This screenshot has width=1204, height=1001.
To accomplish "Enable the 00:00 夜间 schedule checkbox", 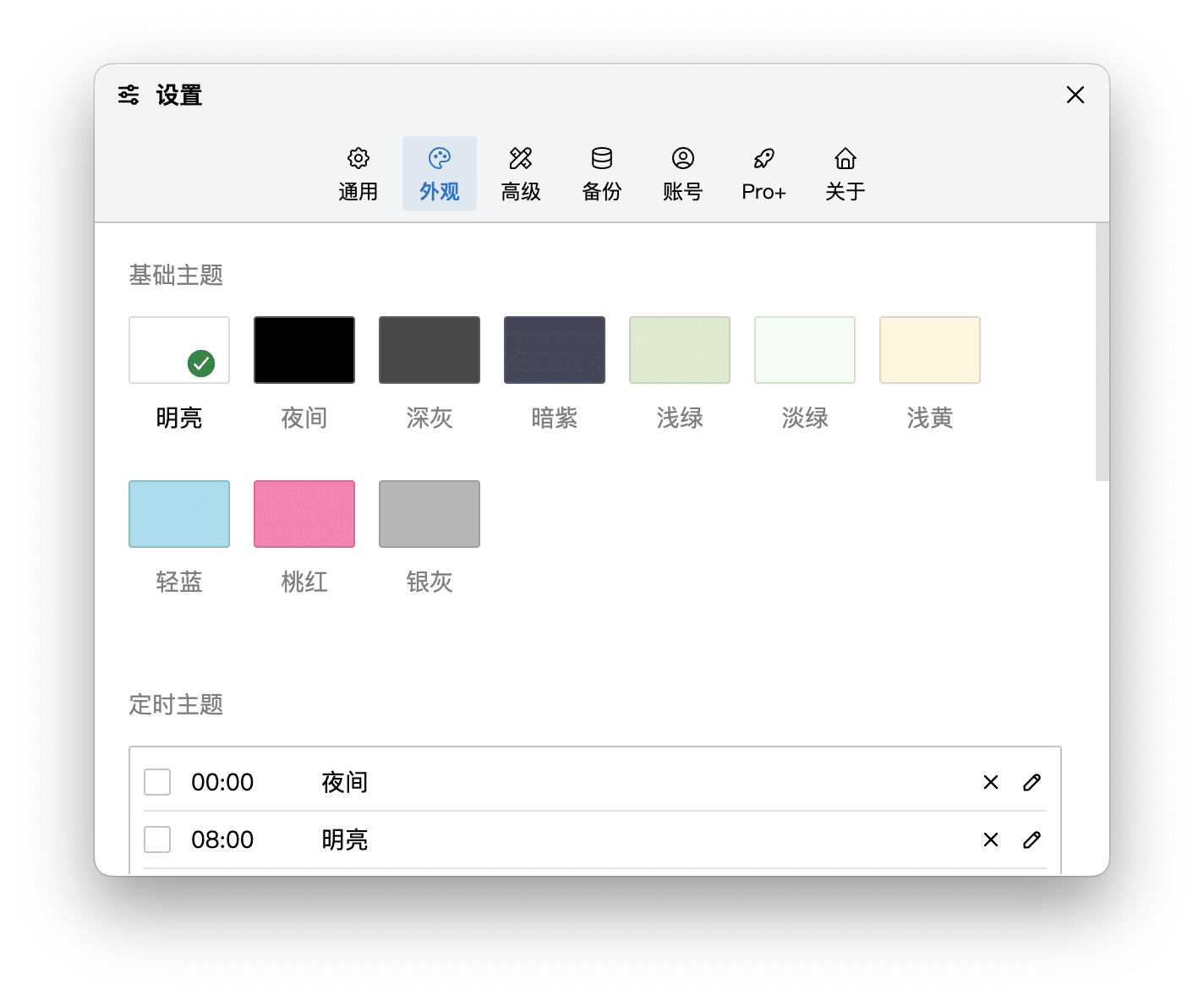I will (157, 782).
